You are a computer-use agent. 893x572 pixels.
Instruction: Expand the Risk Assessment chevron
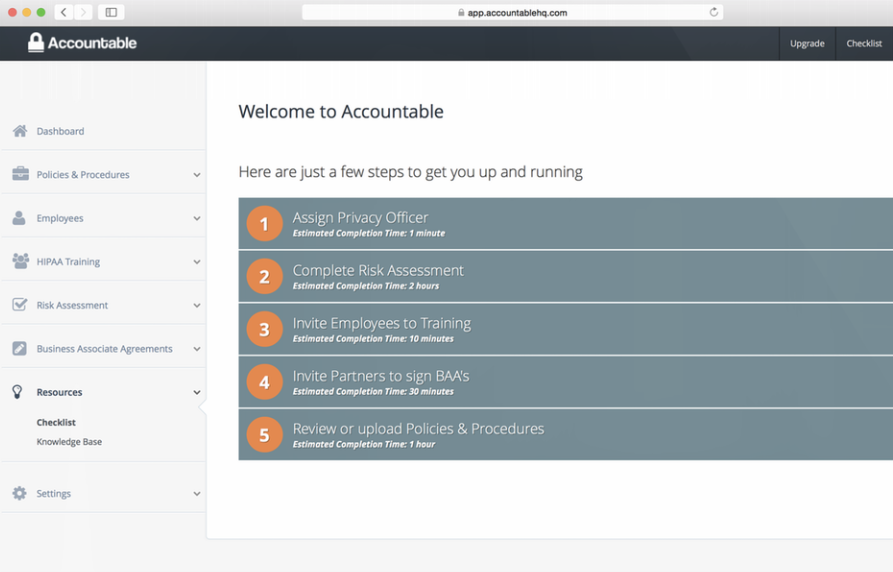tap(196, 305)
